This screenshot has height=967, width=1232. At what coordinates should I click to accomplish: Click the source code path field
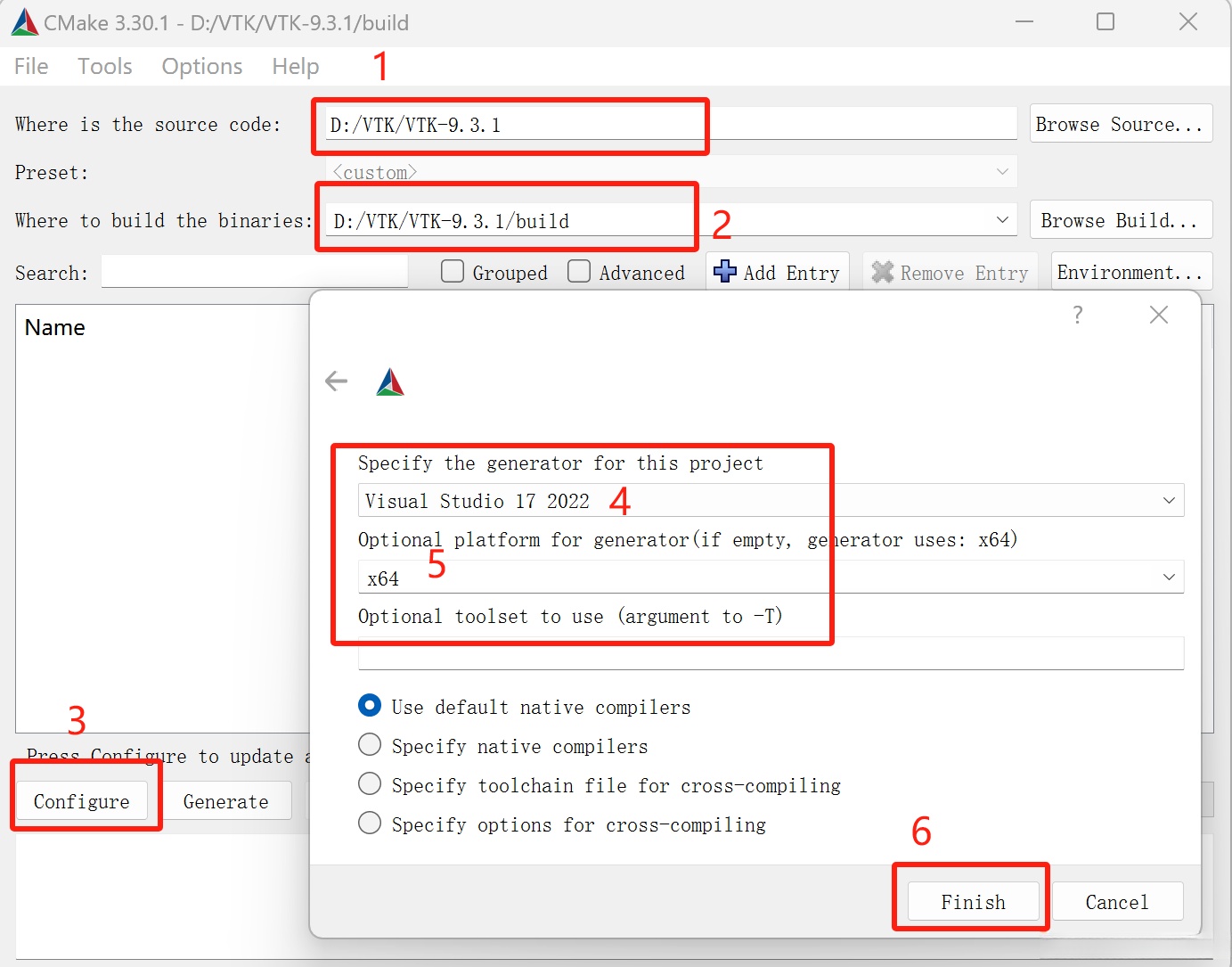(x=671, y=124)
